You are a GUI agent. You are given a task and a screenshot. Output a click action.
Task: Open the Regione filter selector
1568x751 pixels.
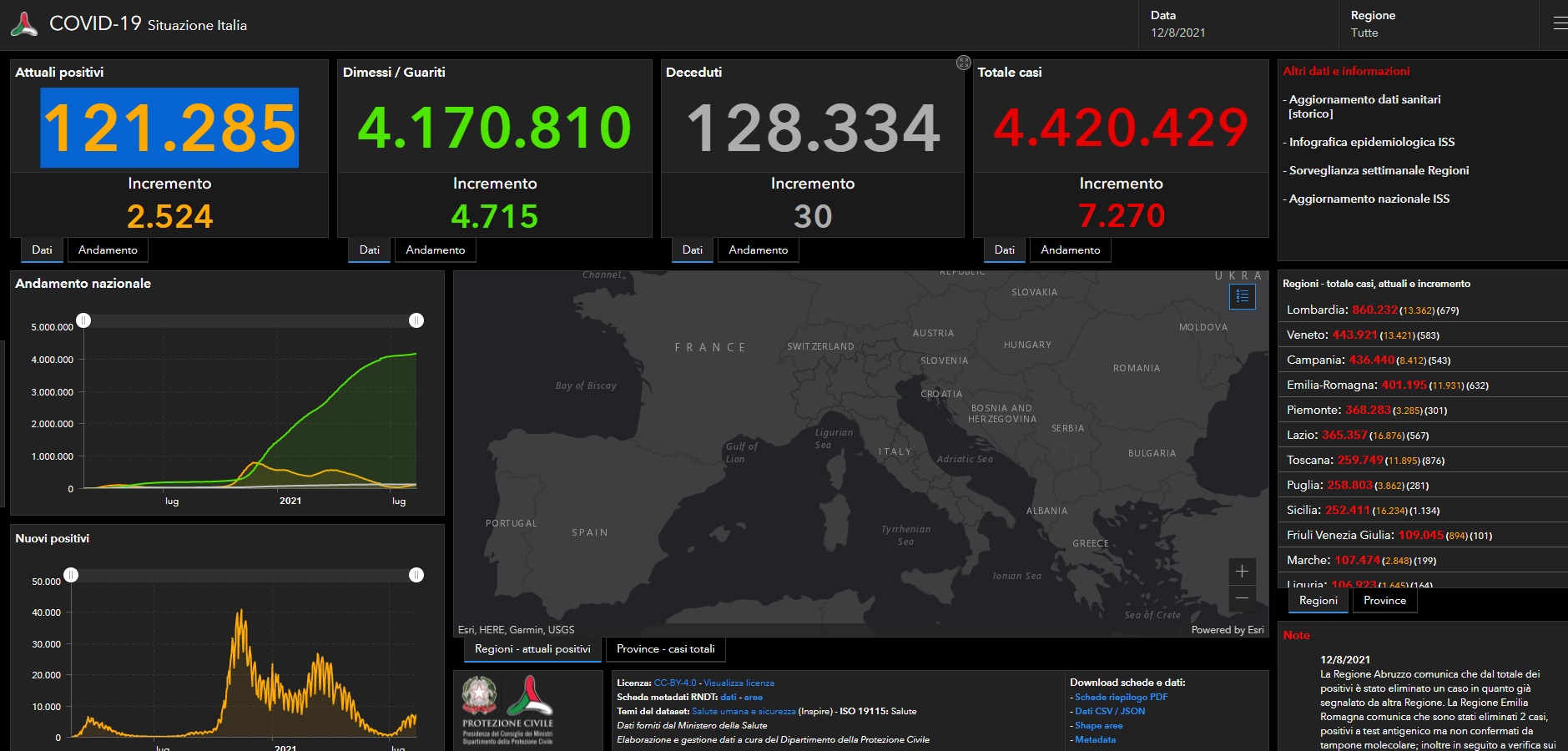click(1435, 25)
